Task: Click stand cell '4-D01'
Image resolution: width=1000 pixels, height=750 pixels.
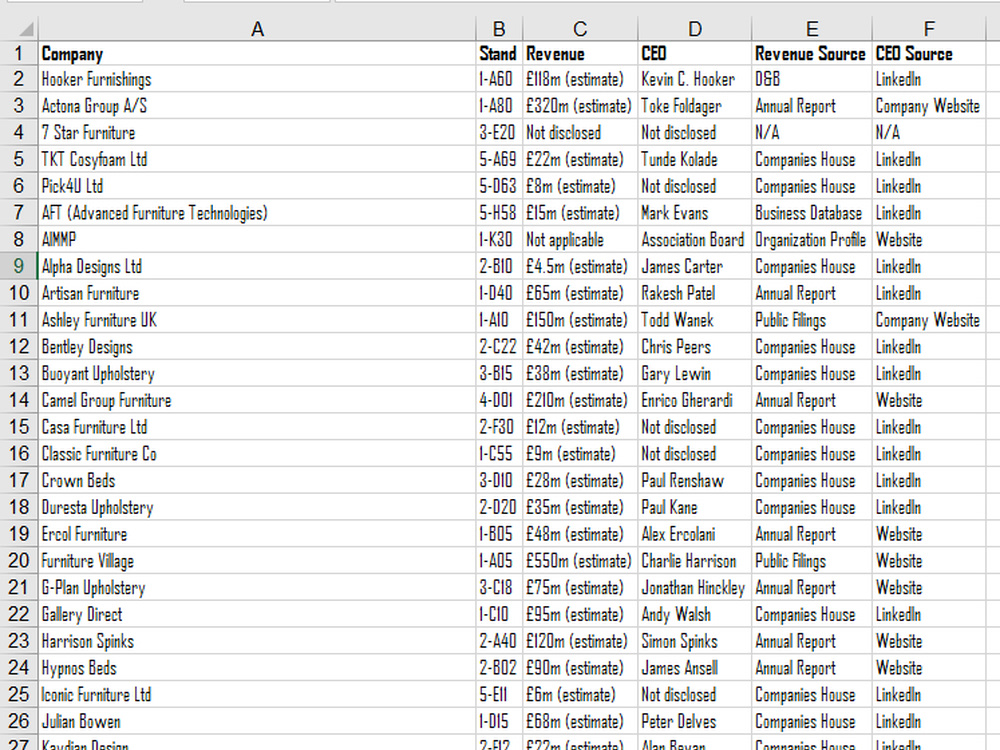Action: 499,401
